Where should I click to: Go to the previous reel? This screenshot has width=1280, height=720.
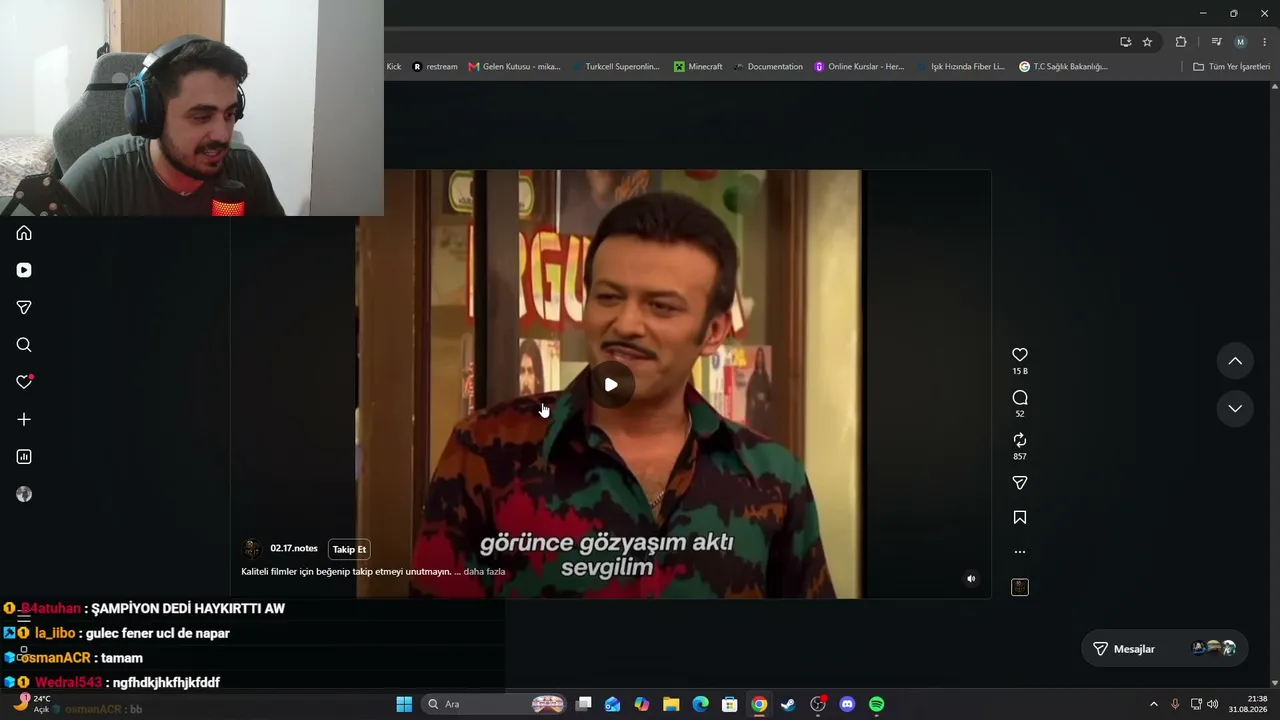pos(1235,361)
